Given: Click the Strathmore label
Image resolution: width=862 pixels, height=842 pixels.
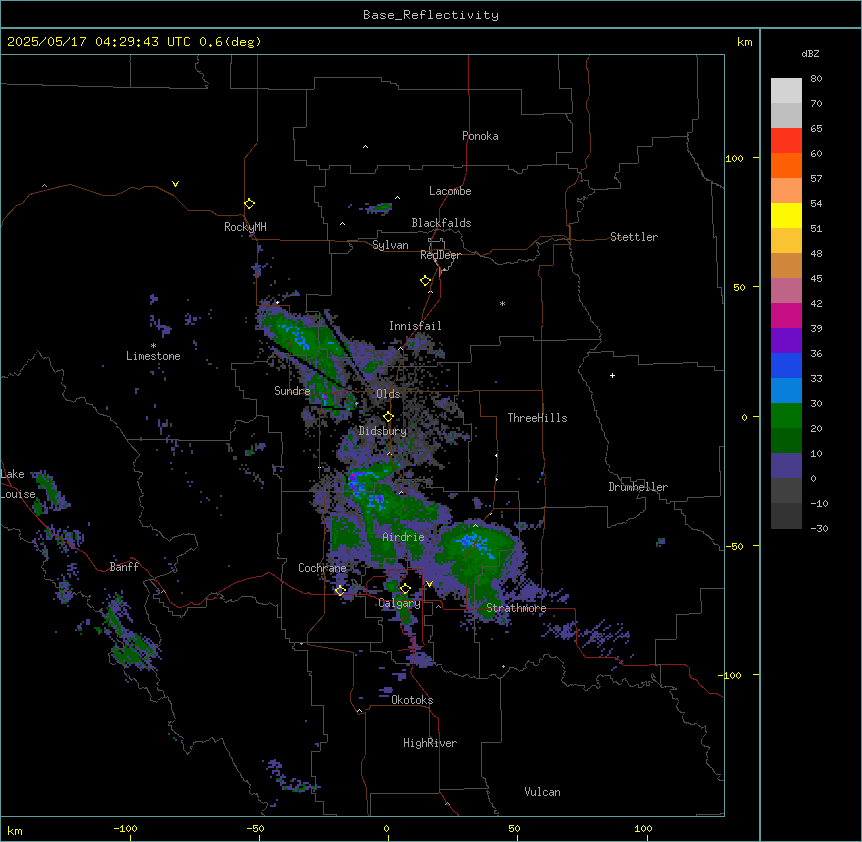Looking at the screenshot, I should point(516,608).
